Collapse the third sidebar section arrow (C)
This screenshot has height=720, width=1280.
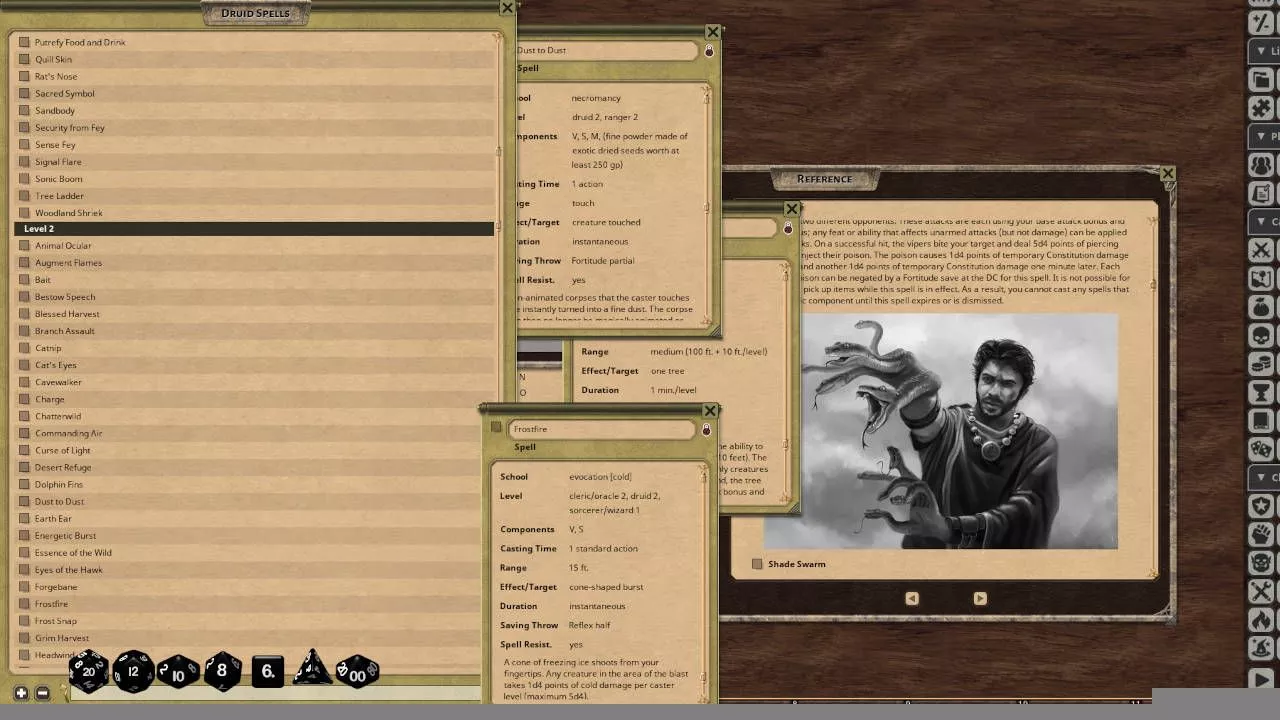point(1262,221)
